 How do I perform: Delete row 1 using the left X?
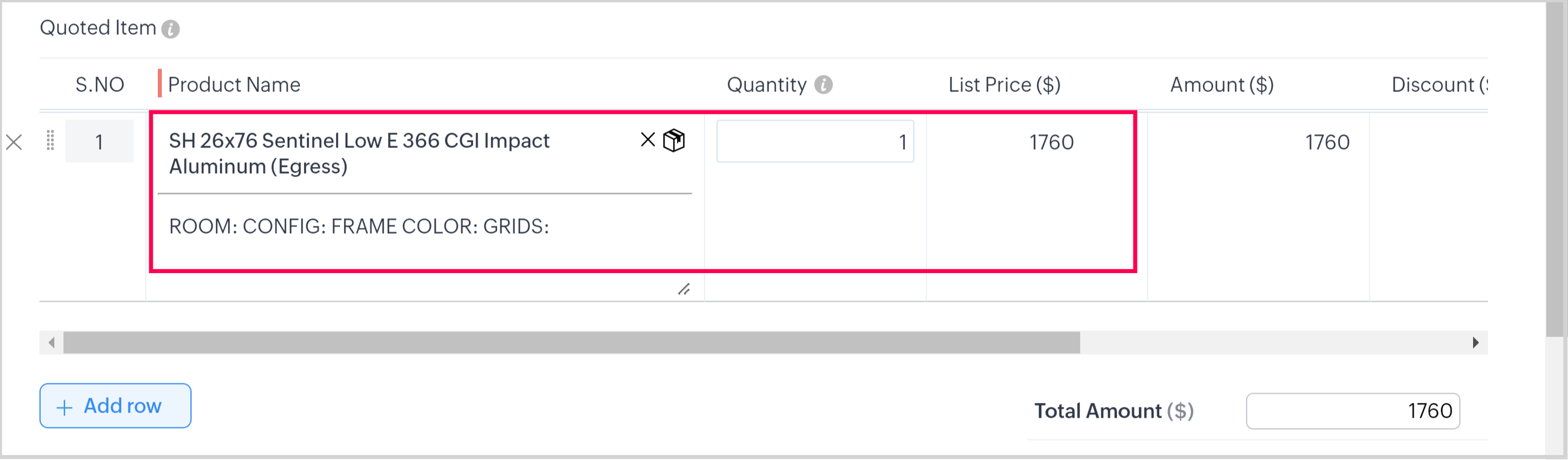click(14, 142)
